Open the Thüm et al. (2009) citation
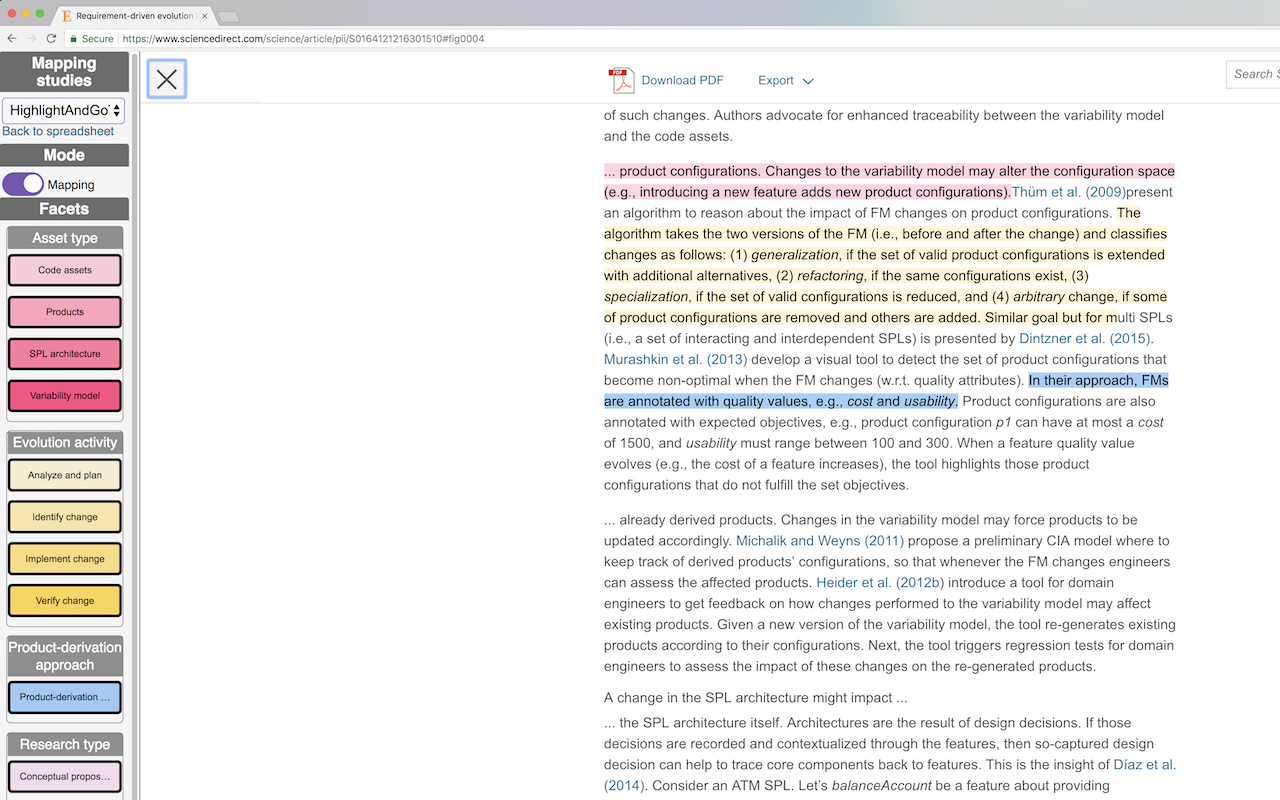The height and width of the screenshot is (800, 1280). (x=1068, y=192)
